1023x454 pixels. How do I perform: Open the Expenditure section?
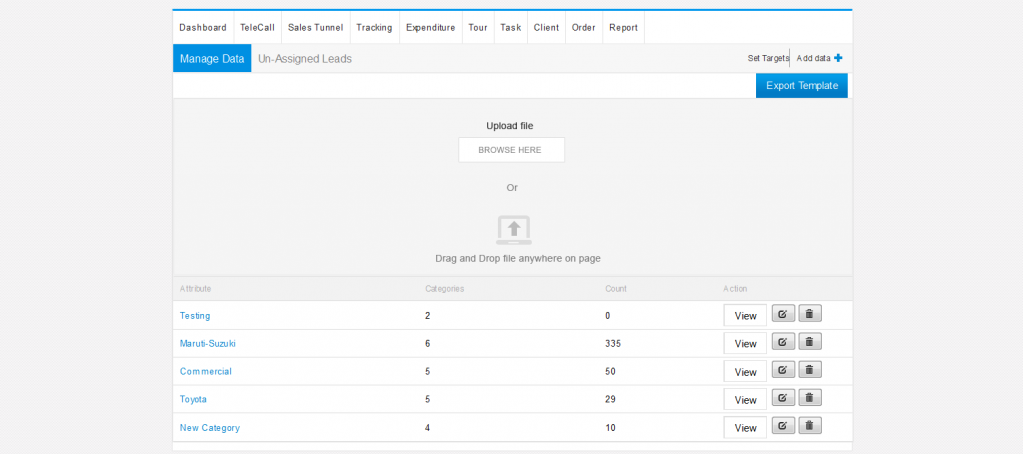click(431, 27)
